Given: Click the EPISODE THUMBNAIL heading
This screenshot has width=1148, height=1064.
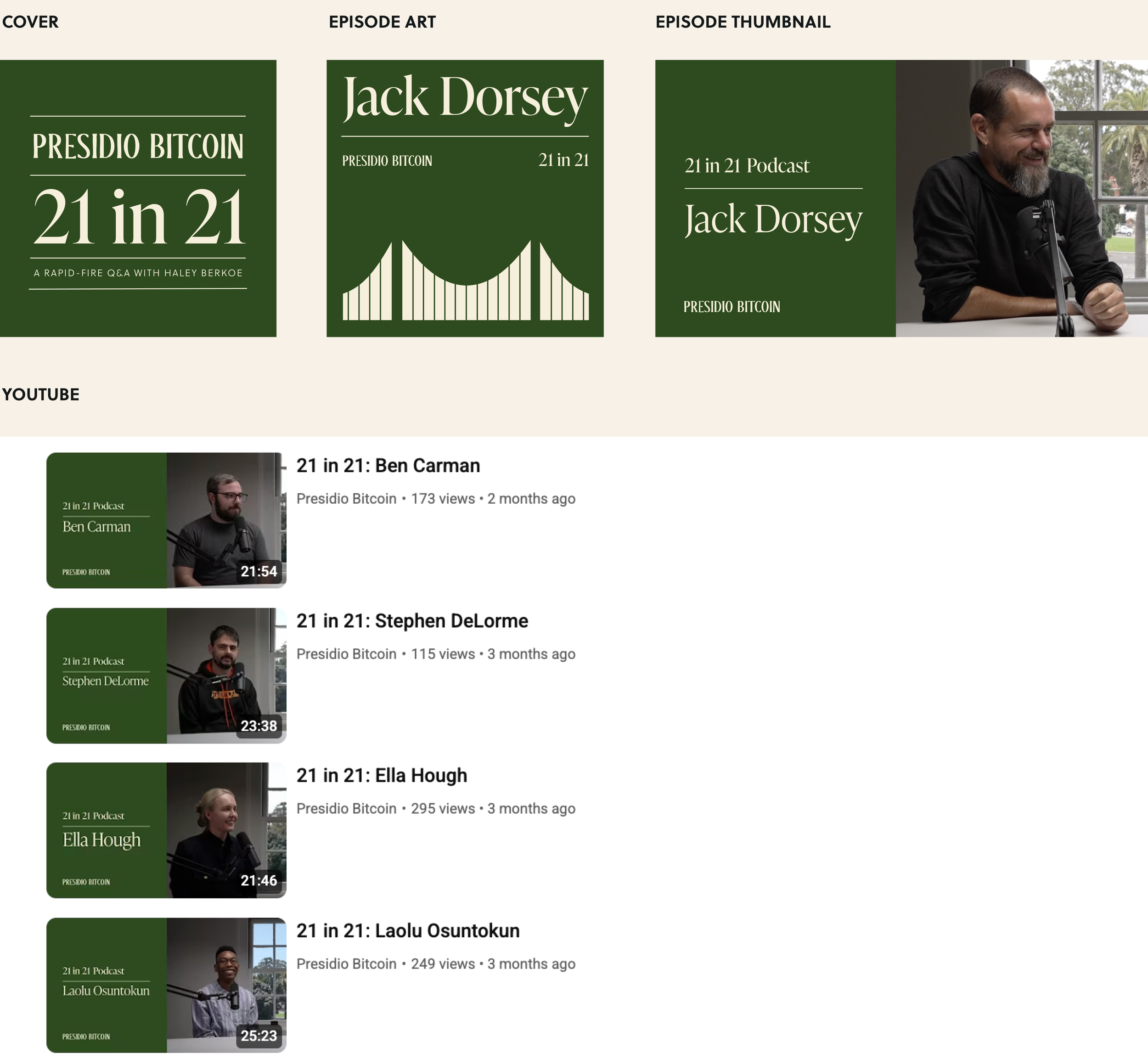Looking at the screenshot, I should tap(743, 22).
